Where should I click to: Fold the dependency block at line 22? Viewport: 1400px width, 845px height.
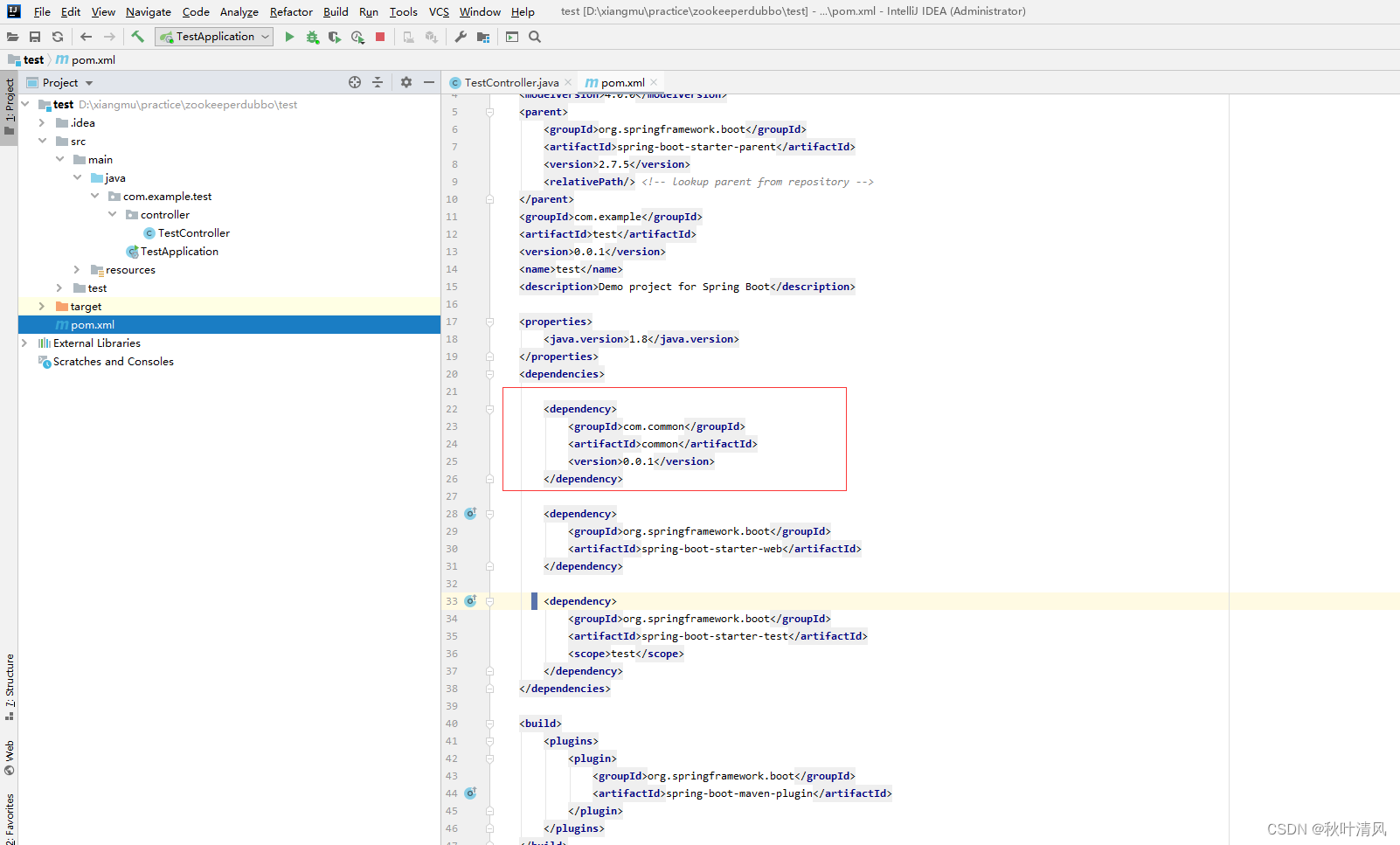pos(489,409)
